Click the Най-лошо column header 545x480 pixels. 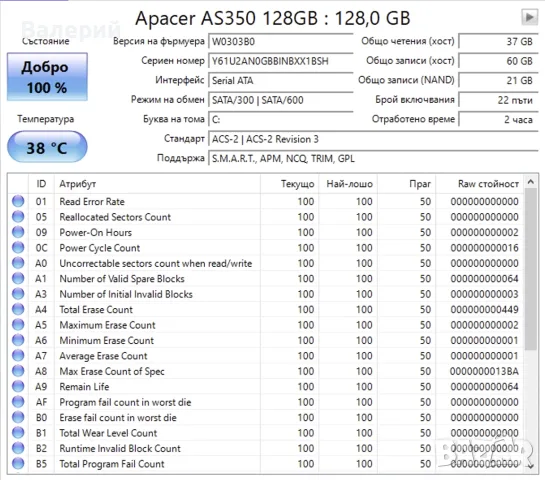pyautogui.click(x=348, y=184)
